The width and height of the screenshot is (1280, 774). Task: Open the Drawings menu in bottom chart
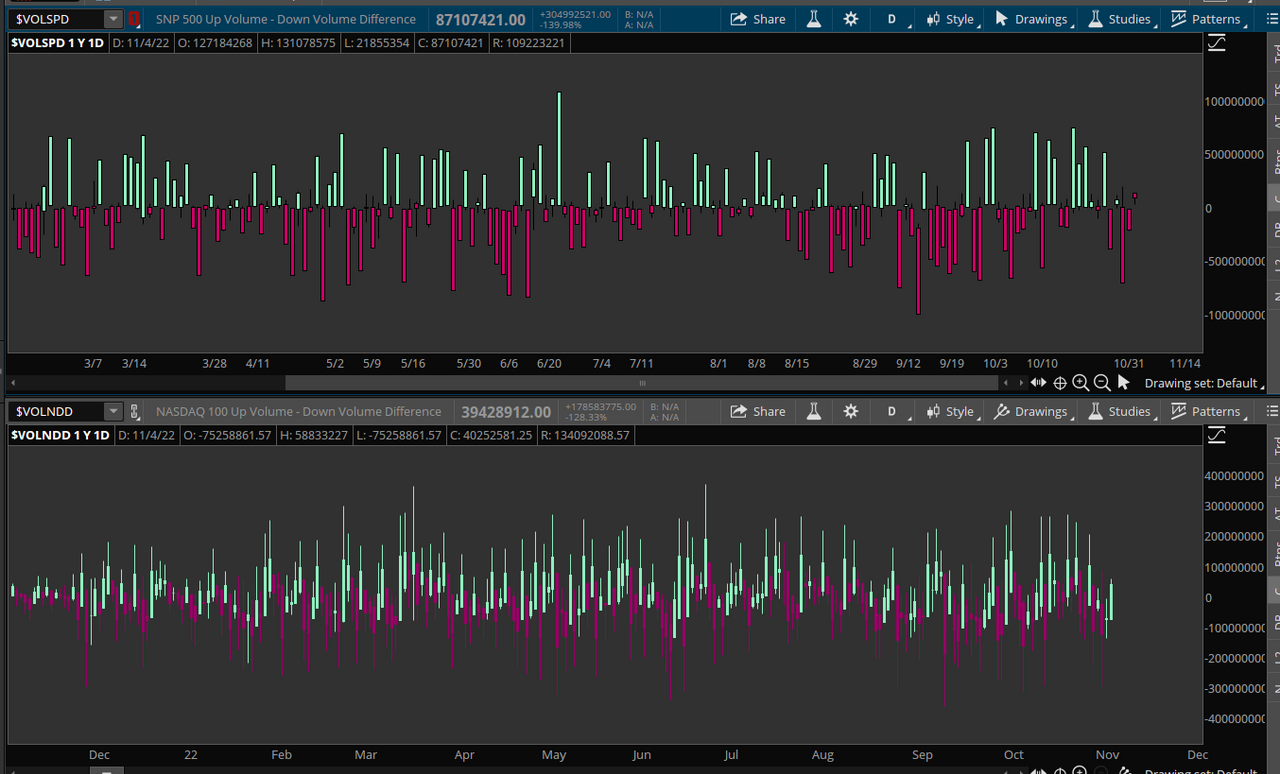point(1033,411)
